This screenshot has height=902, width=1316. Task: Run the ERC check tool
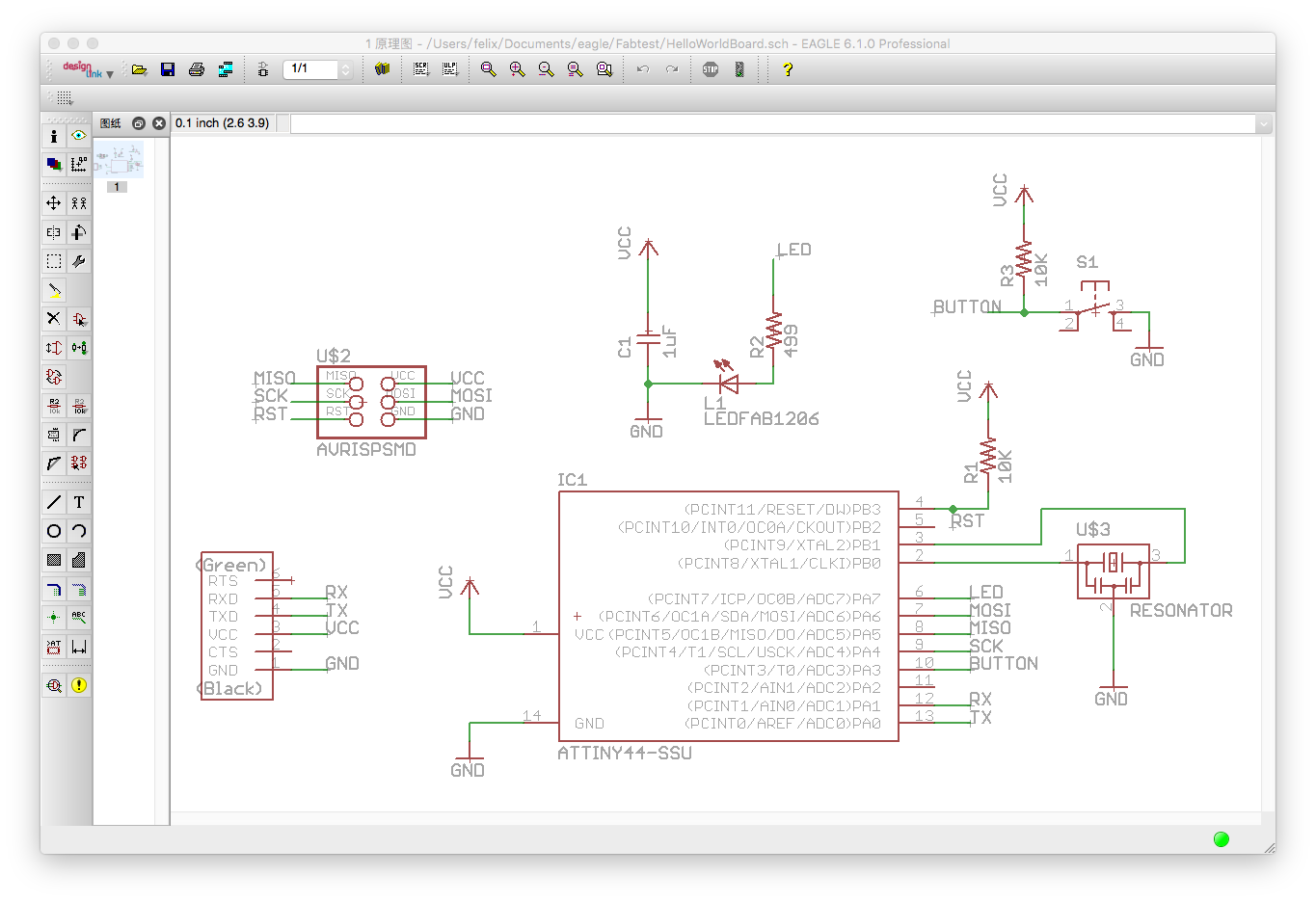click(x=54, y=685)
